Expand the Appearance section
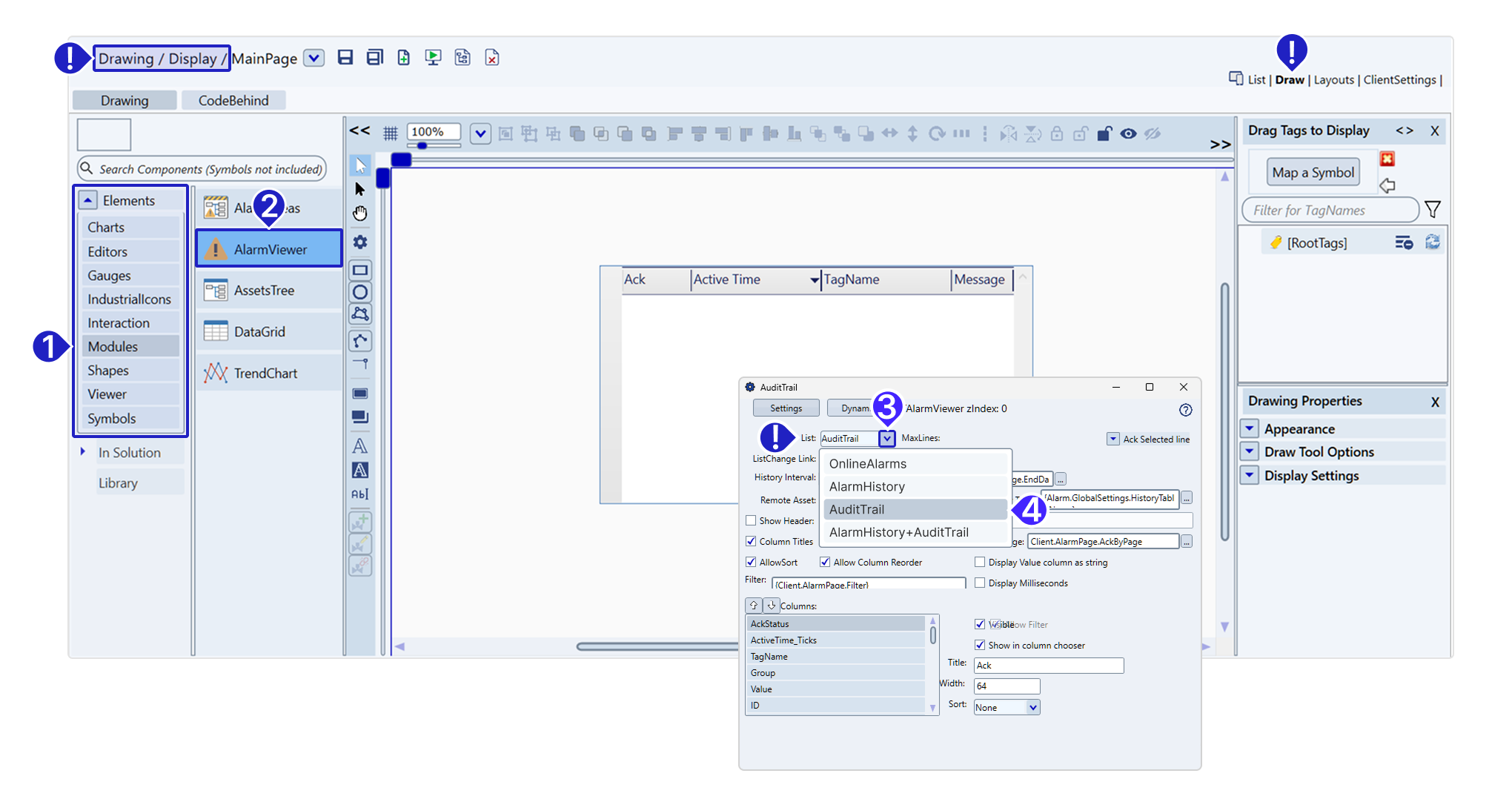Image resolution: width=1512 pixels, height=799 pixels. click(x=1250, y=428)
